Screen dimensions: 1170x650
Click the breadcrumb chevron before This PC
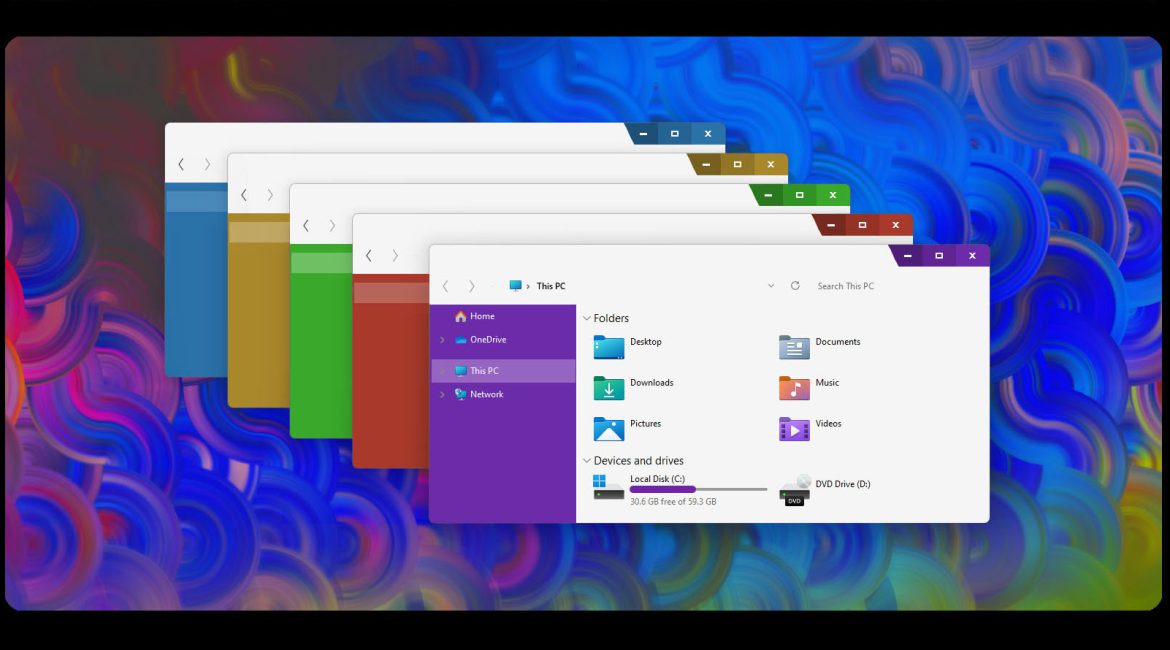528,286
